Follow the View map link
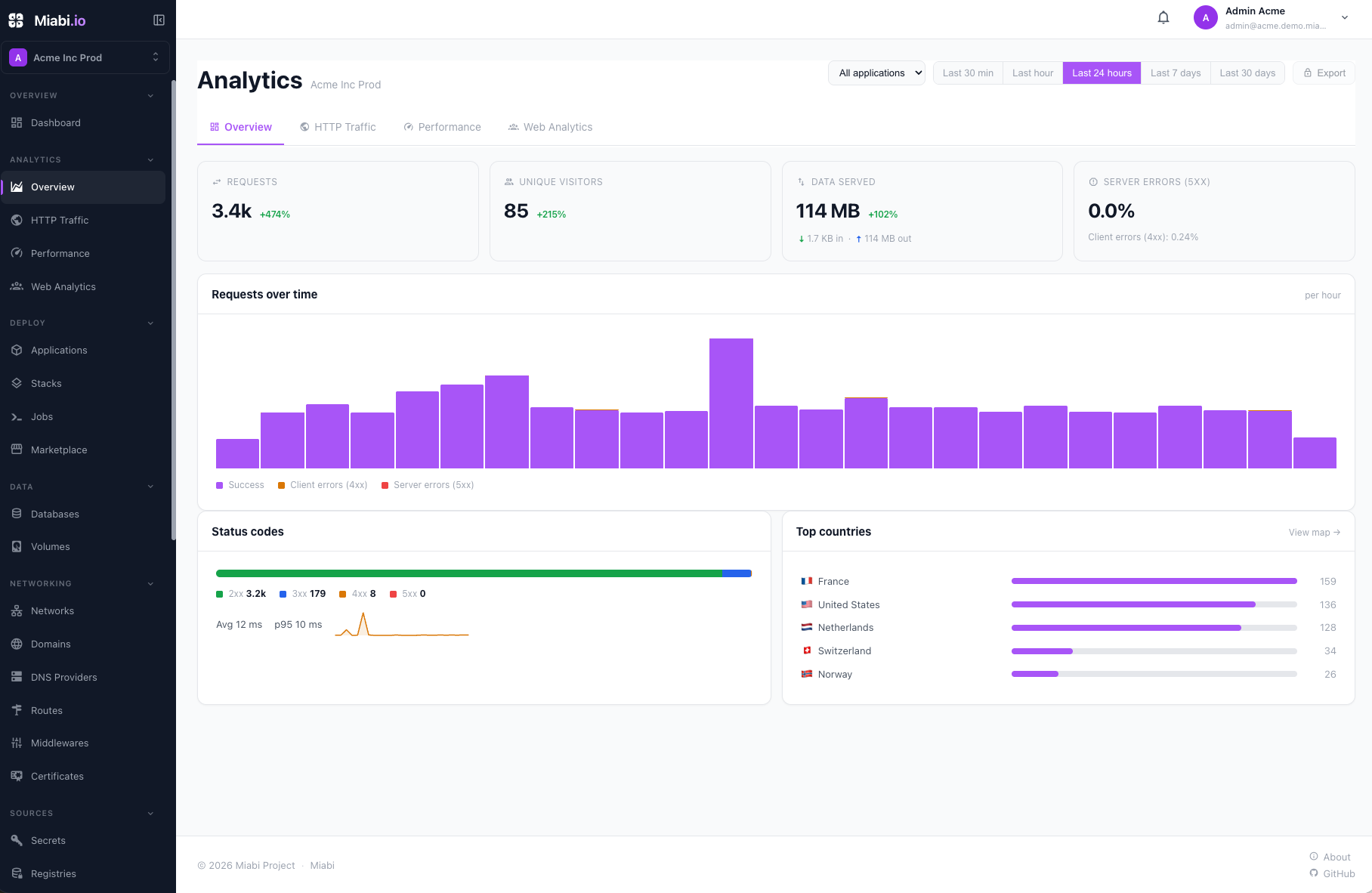The image size is (1372, 893). click(x=1315, y=533)
